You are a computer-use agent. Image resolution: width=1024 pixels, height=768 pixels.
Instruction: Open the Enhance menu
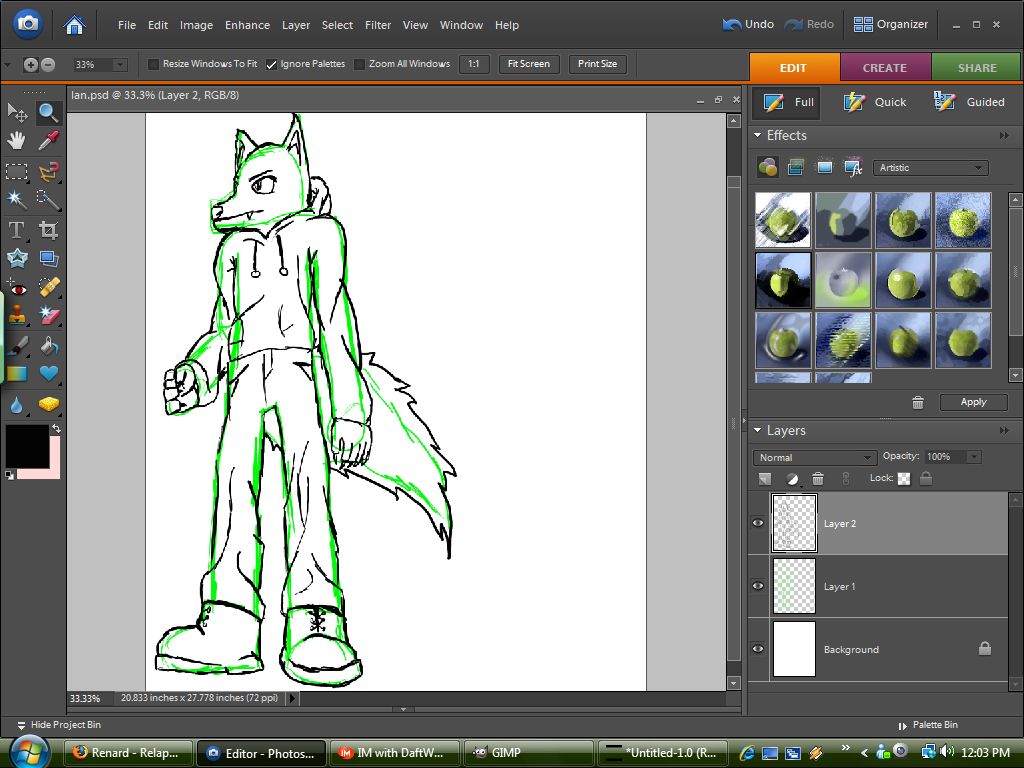click(x=247, y=25)
